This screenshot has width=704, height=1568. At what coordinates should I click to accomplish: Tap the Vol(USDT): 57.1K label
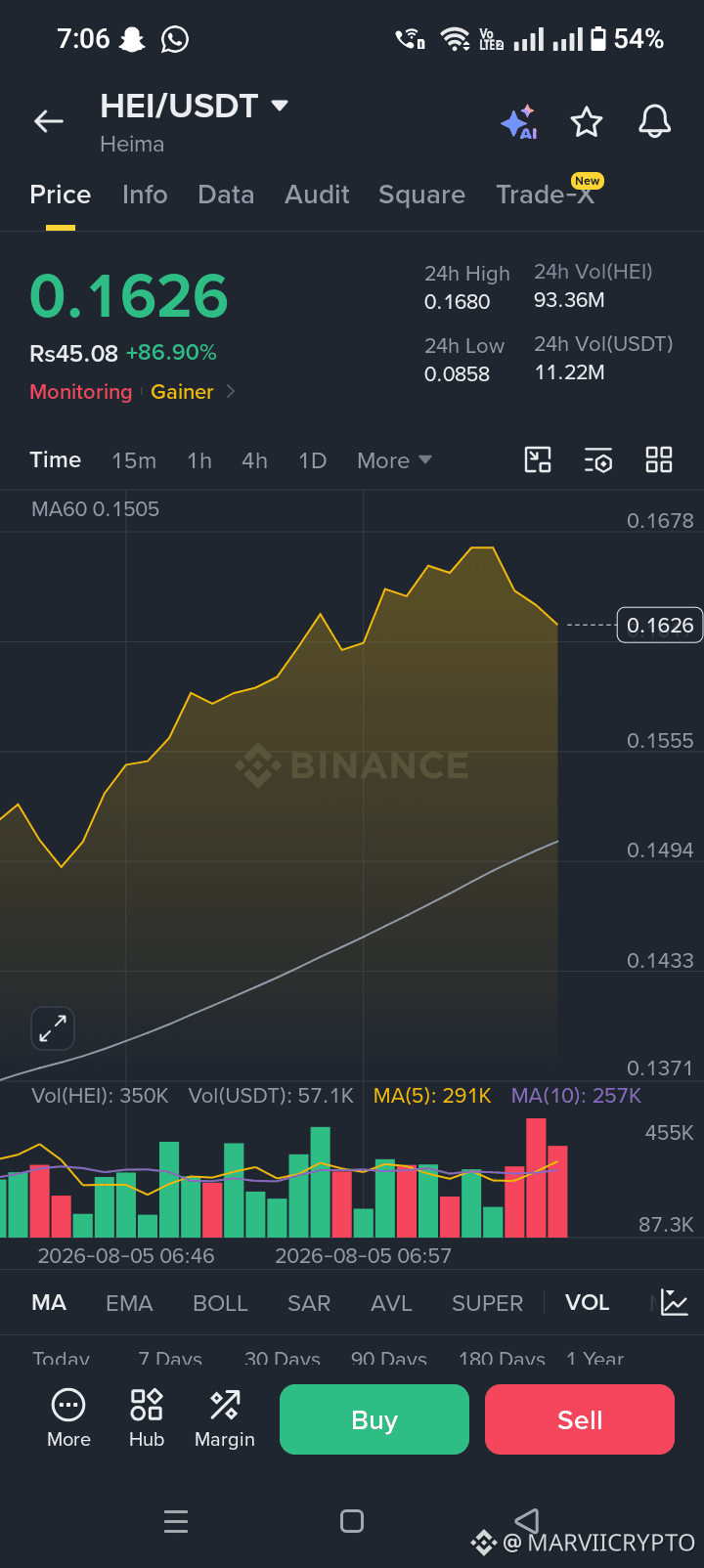[271, 1096]
